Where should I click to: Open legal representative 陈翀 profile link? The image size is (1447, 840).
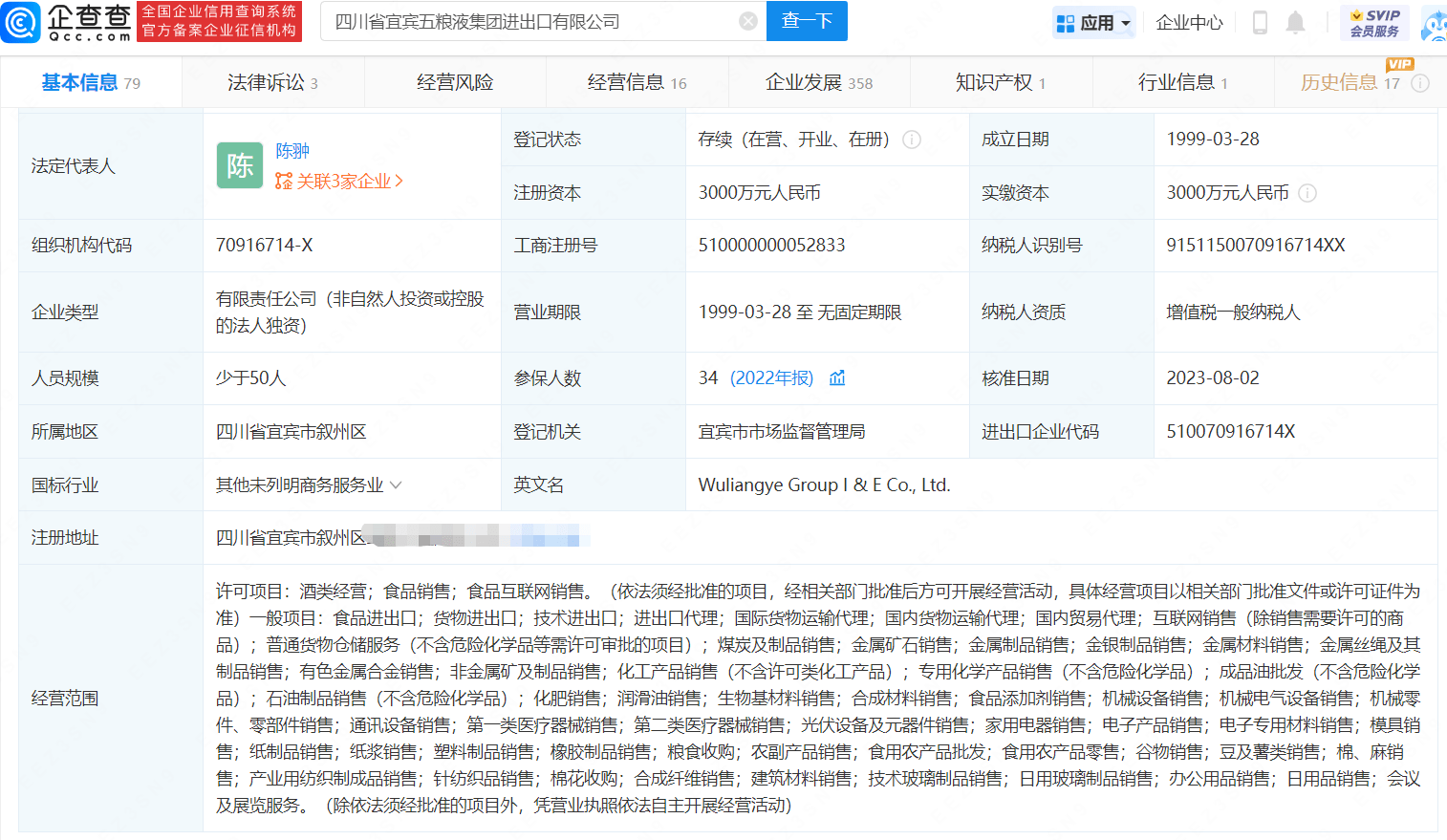click(x=292, y=151)
